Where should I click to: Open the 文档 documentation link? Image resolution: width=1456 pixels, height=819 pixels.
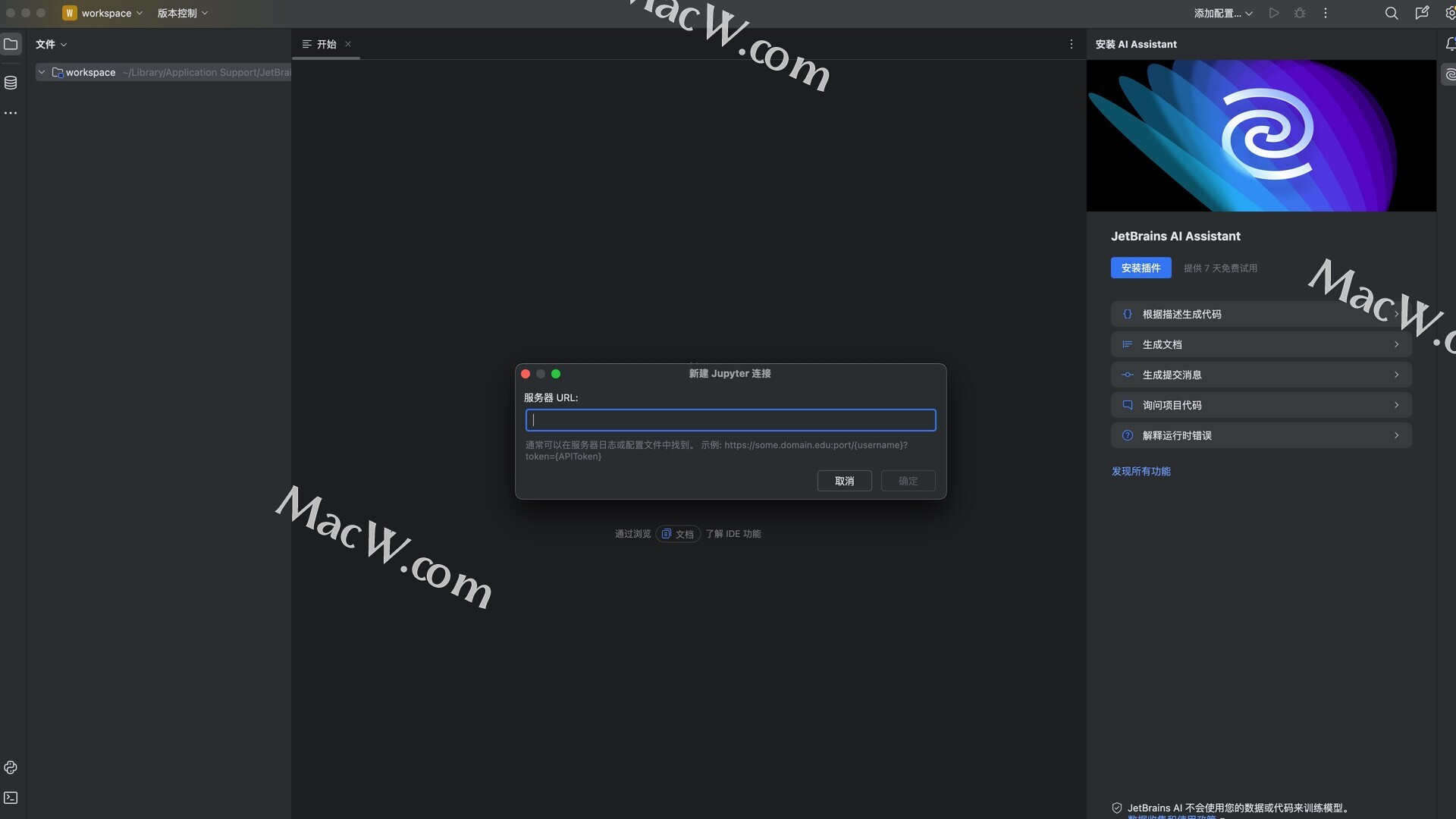(x=677, y=534)
